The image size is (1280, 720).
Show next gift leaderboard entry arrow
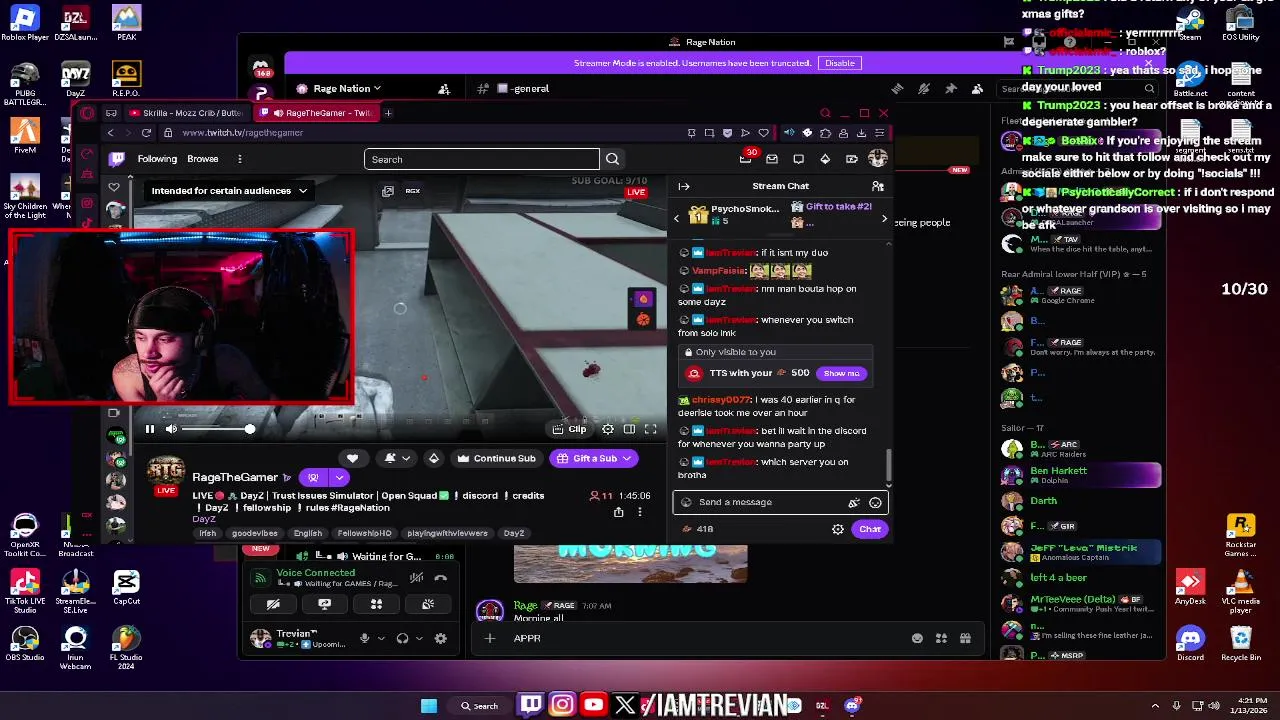point(883,218)
